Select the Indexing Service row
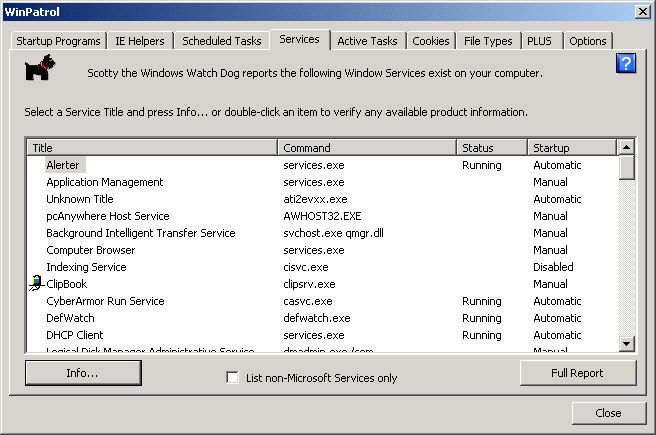This screenshot has width=656, height=435. [x=86, y=267]
